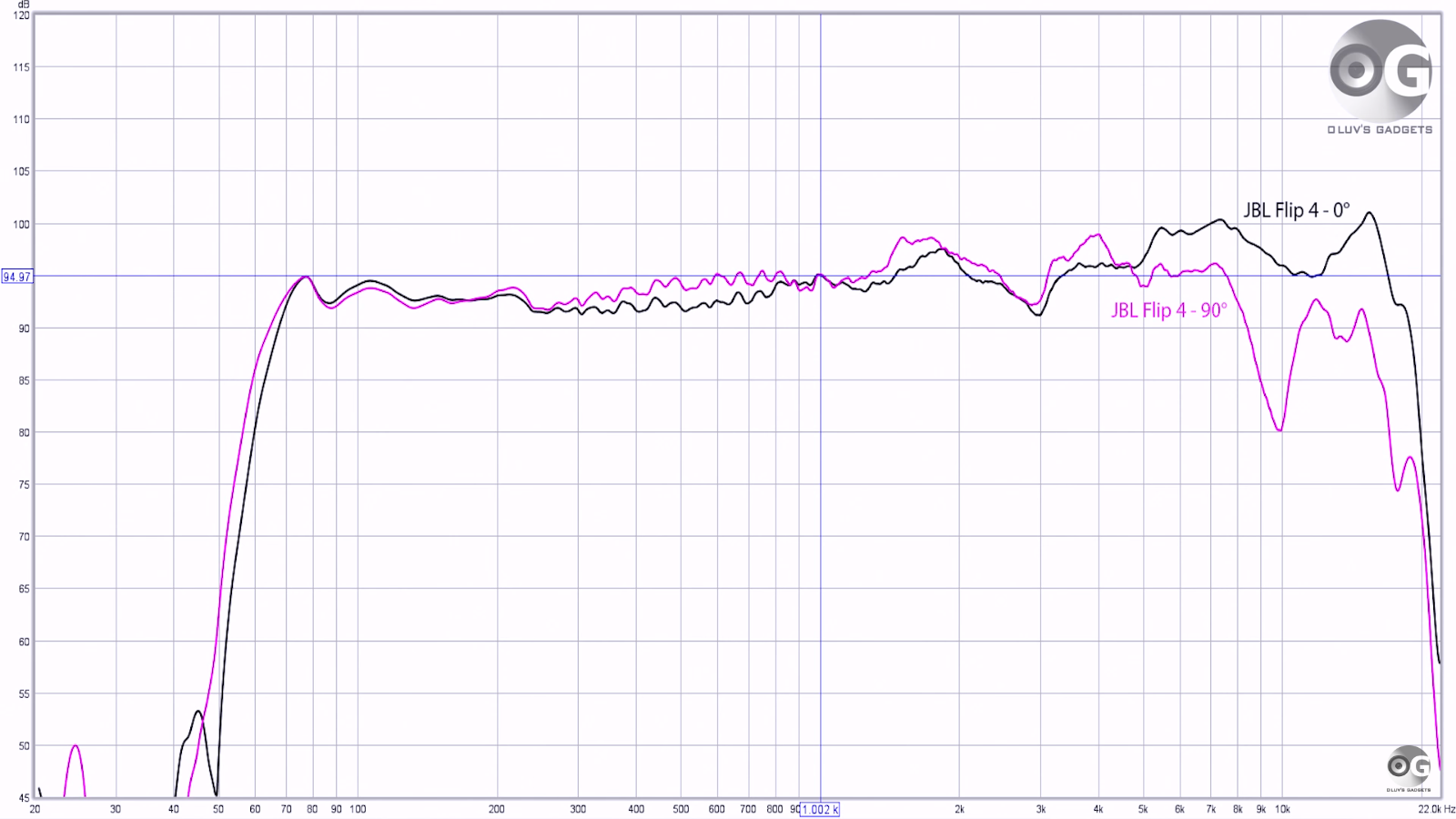Click the 600 label on the frequency axis

click(717, 809)
